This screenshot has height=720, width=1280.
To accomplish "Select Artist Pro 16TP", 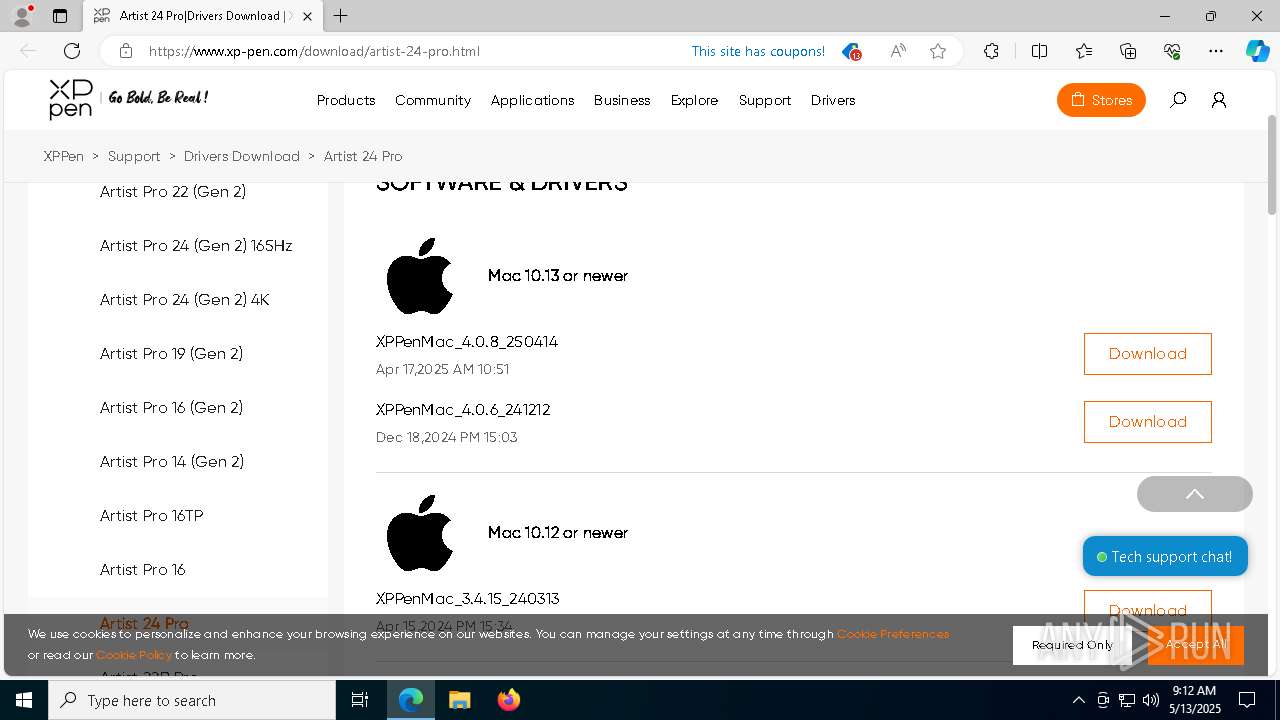I will coord(151,515).
